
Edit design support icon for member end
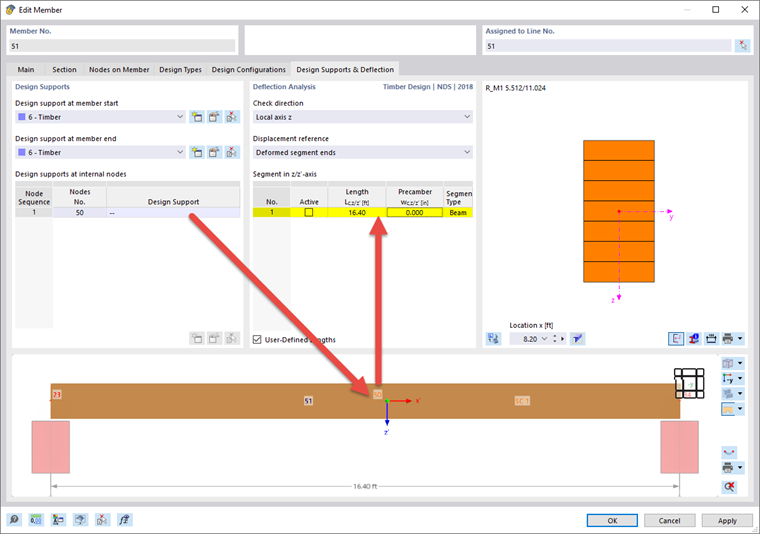tap(214, 152)
